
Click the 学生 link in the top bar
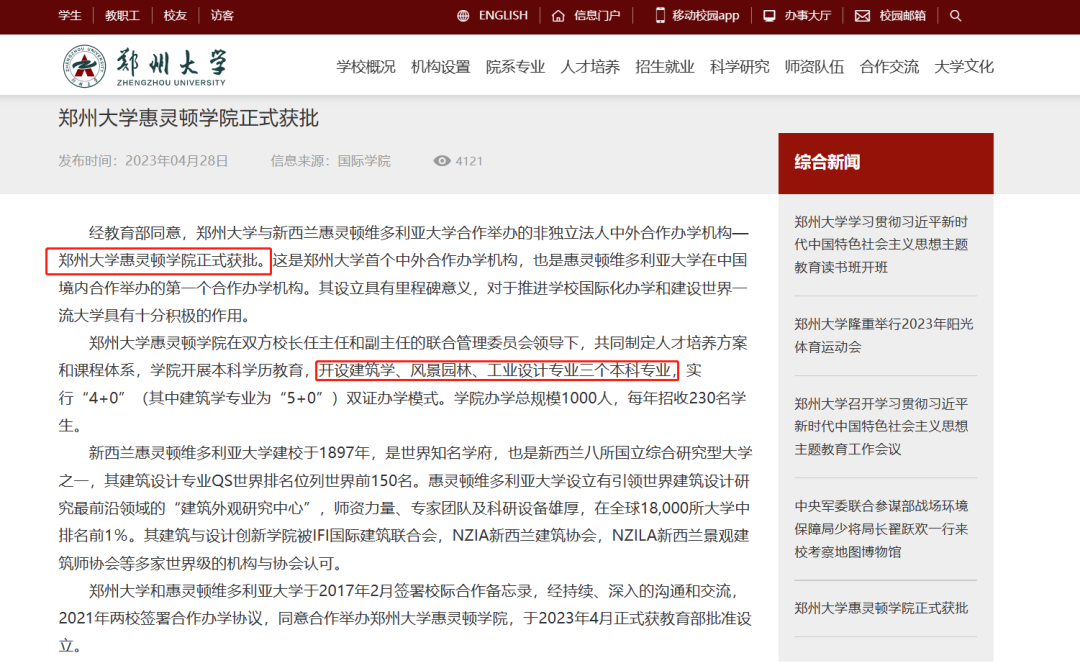[x=69, y=15]
